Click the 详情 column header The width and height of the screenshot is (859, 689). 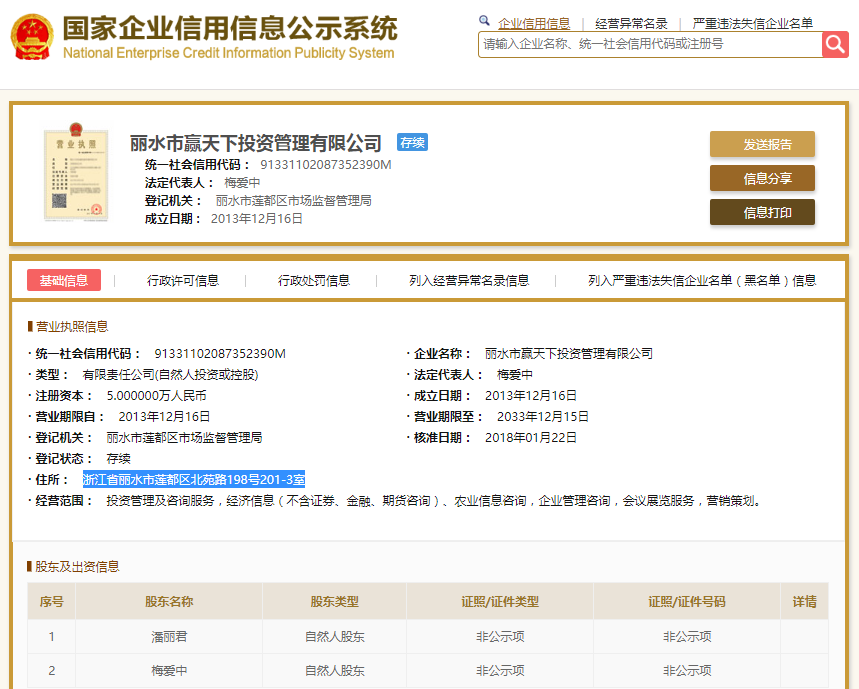pyautogui.click(x=804, y=602)
